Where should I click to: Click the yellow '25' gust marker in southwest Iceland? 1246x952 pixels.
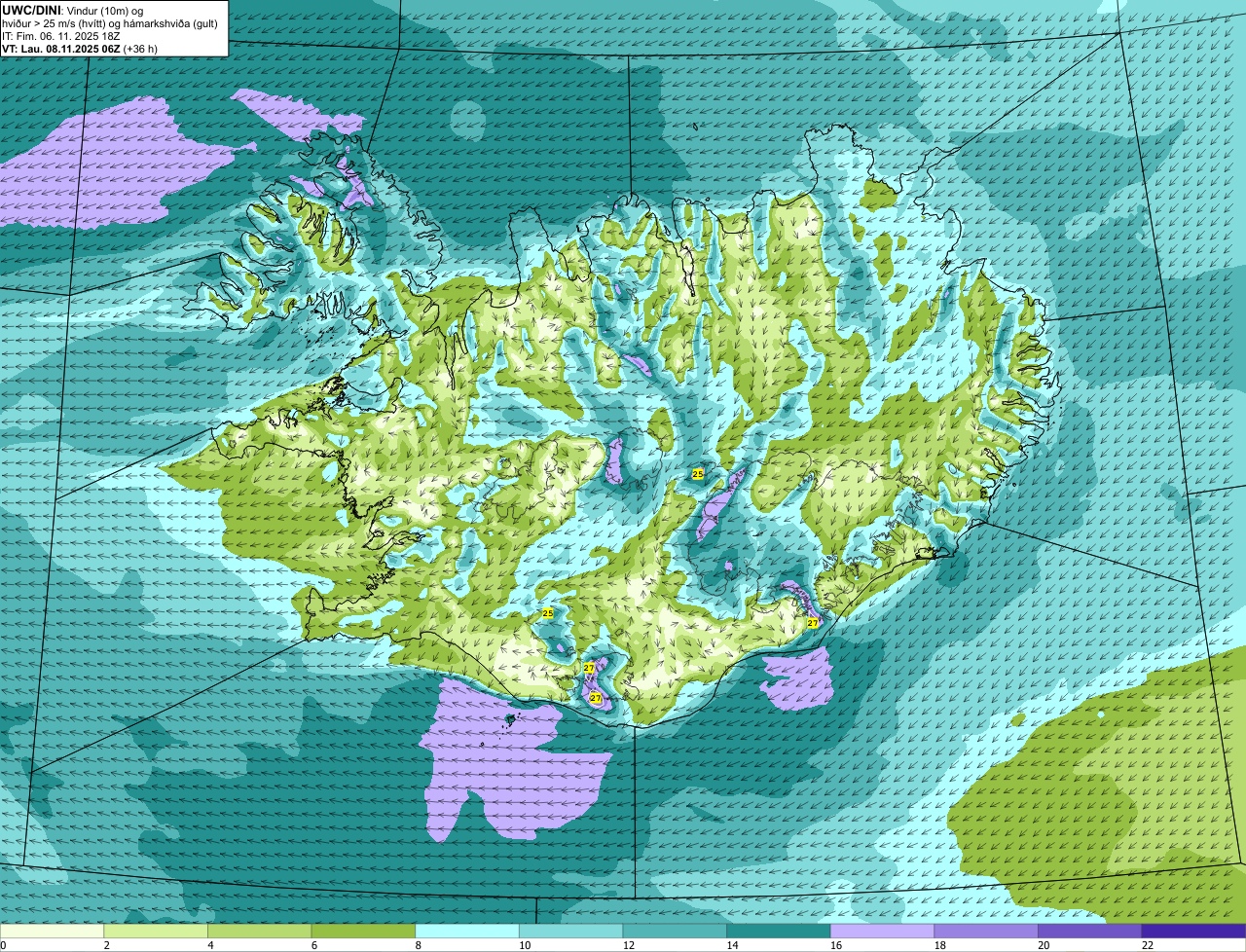coord(548,613)
